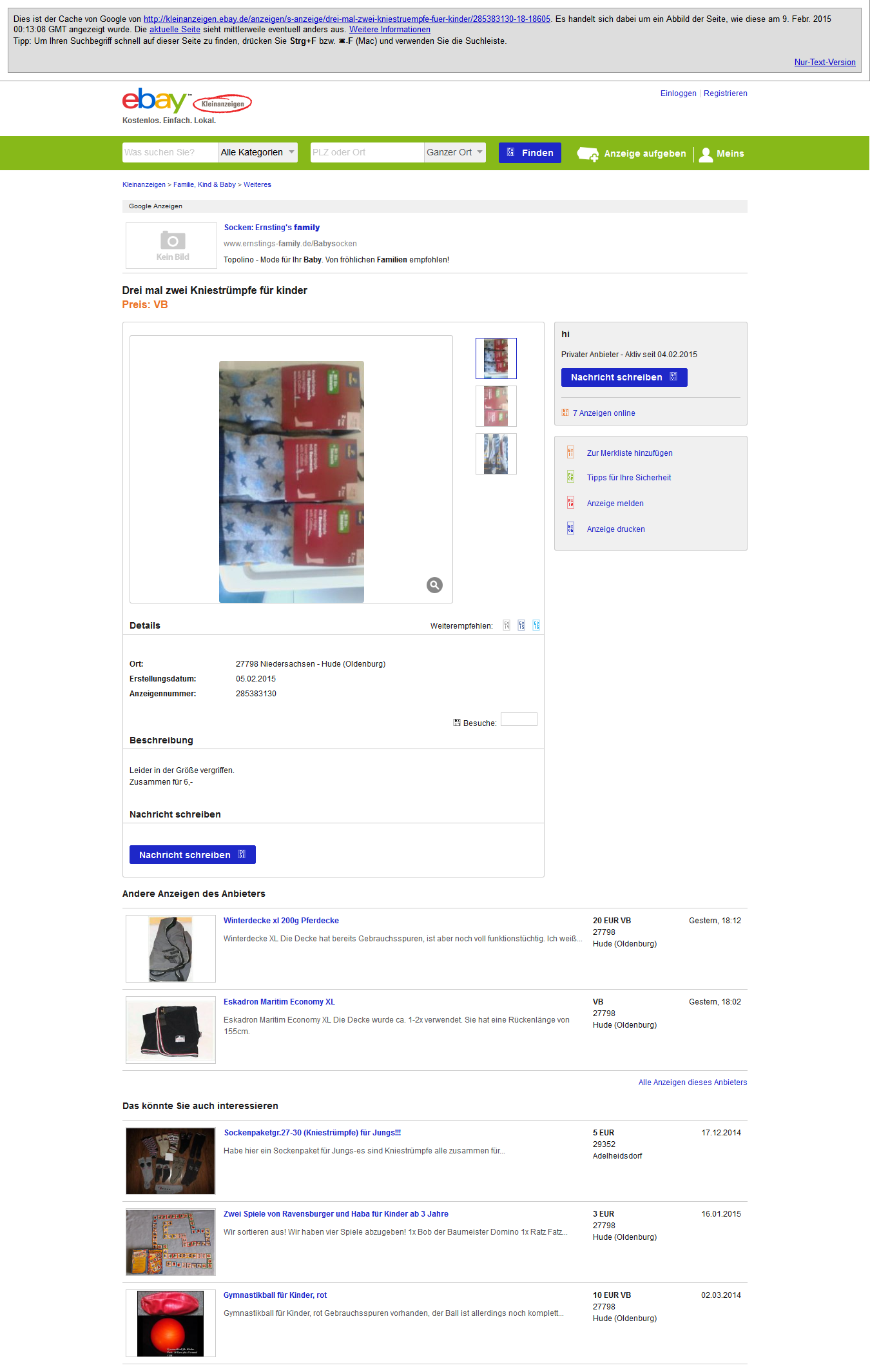Click the Finden search button
The height and width of the screenshot is (1372, 870).
pos(530,153)
